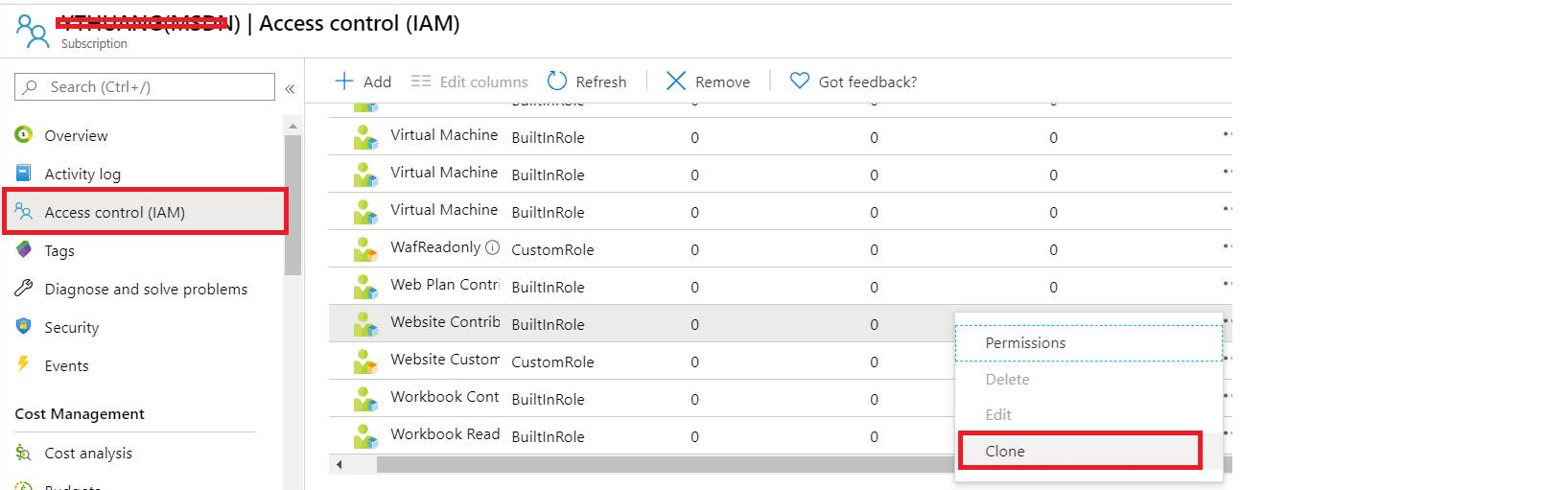
Task: Click the Search (Ctrl+/) field
Action: click(x=145, y=87)
